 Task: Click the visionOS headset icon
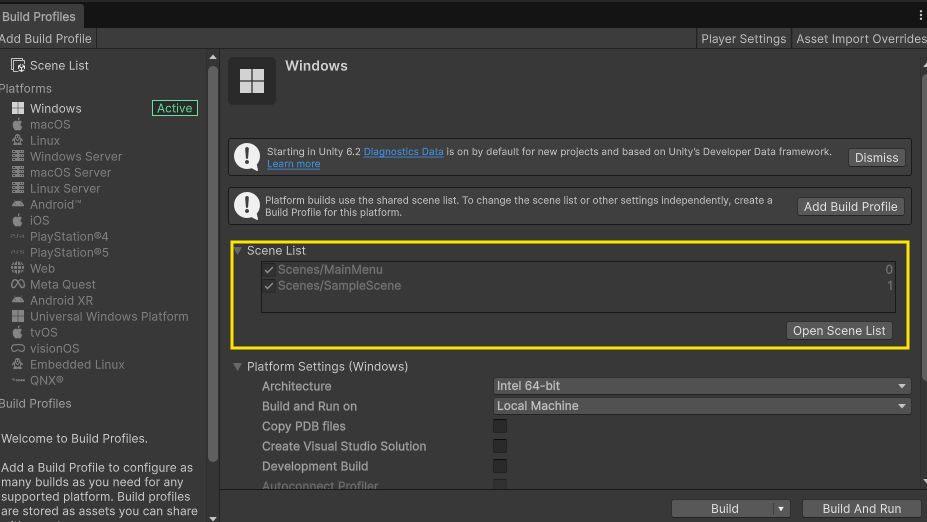18,348
